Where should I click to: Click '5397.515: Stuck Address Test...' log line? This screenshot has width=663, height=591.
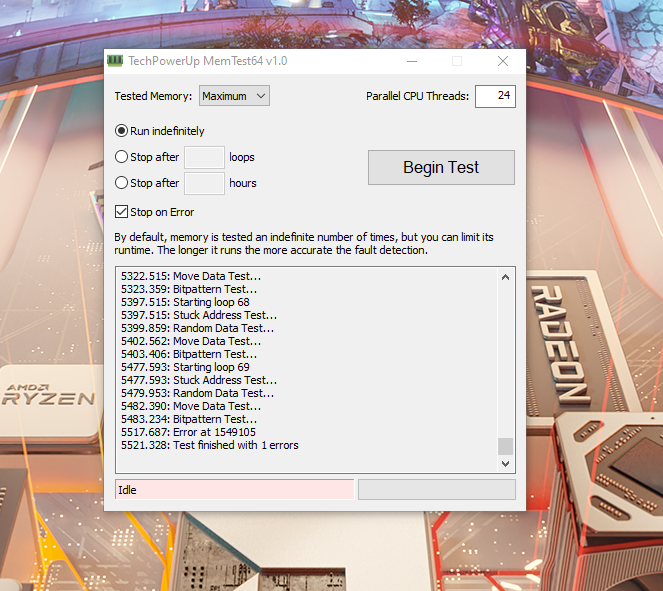pyautogui.click(x=199, y=315)
